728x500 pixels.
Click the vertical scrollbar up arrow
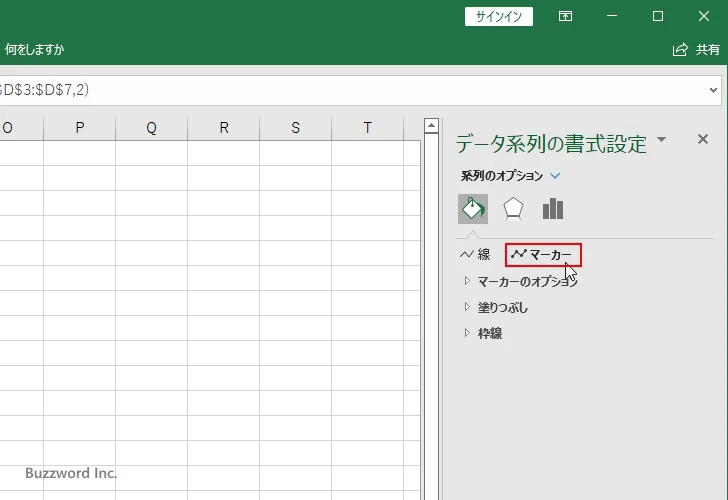(431, 125)
